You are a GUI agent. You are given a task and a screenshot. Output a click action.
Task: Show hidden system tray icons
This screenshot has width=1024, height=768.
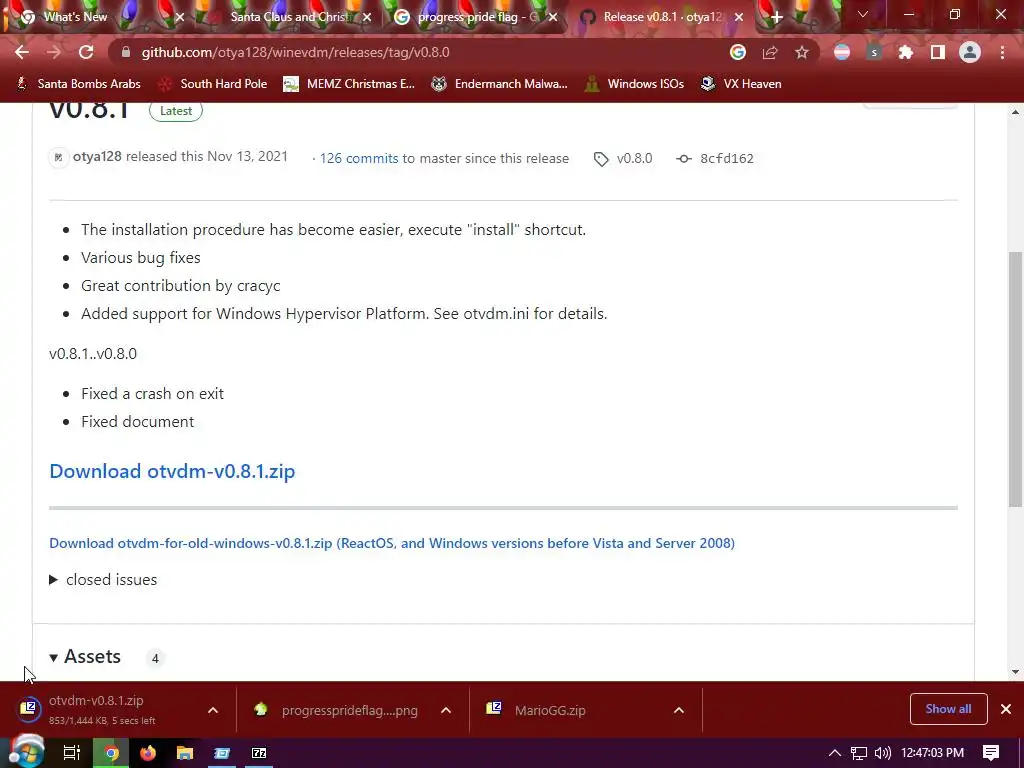click(x=835, y=753)
